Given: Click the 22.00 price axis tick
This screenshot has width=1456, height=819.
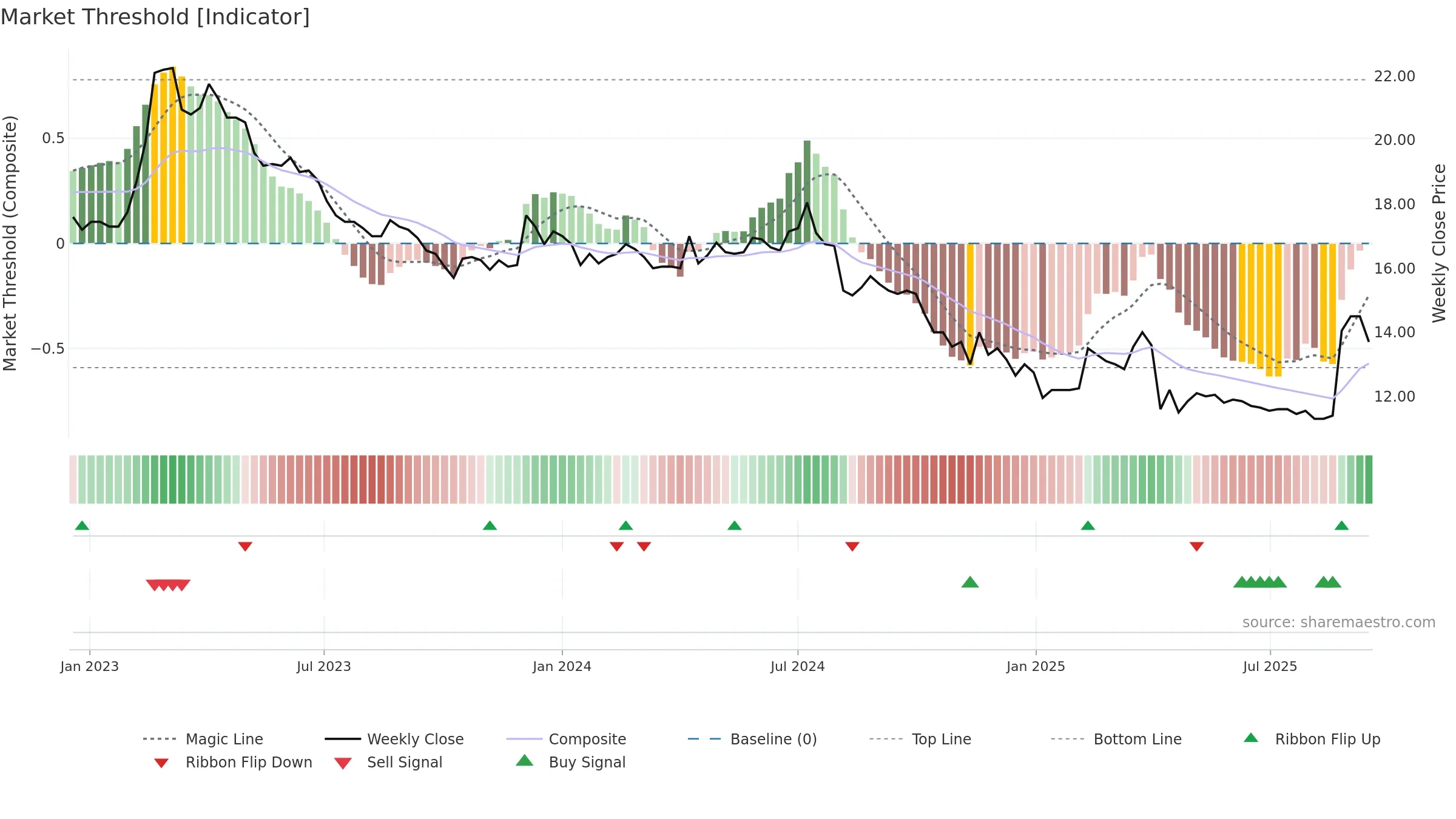Looking at the screenshot, I should [x=1395, y=76].
